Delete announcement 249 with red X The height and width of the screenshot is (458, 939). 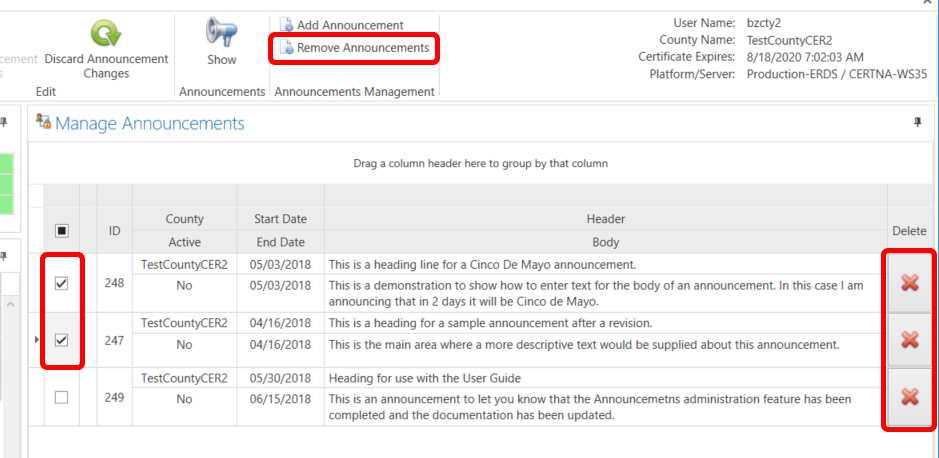click(909, 397)
